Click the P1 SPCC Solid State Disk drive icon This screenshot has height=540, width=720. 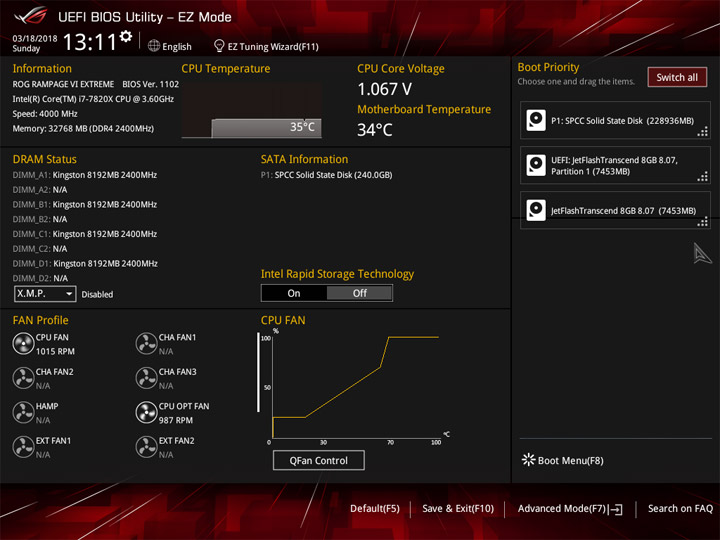[536, 120]
